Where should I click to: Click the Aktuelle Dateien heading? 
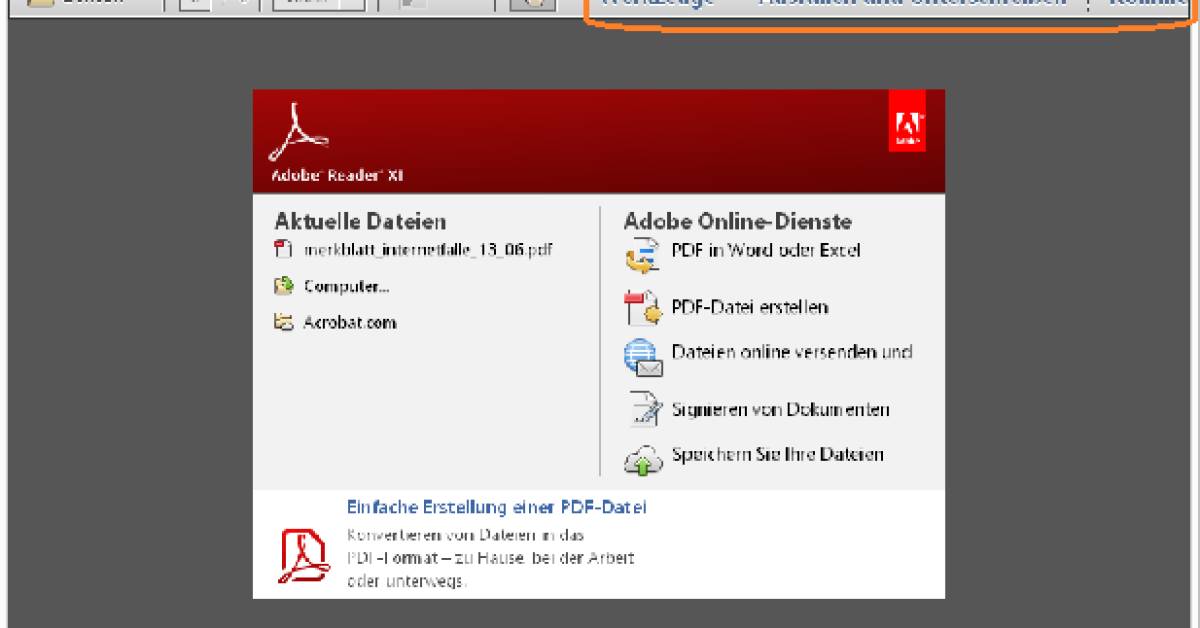(360, 222)
